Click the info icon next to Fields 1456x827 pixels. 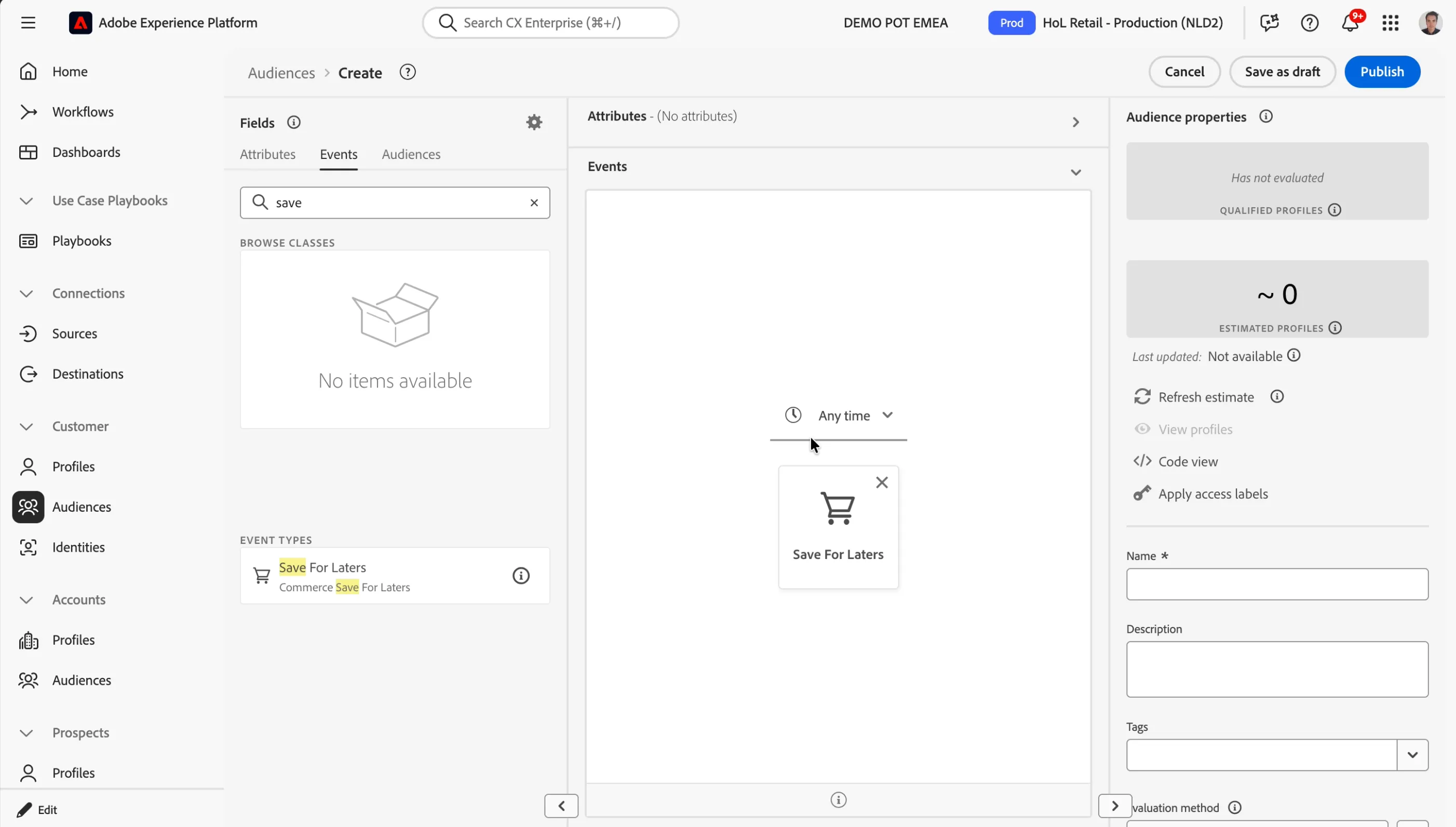pos(293,122)
